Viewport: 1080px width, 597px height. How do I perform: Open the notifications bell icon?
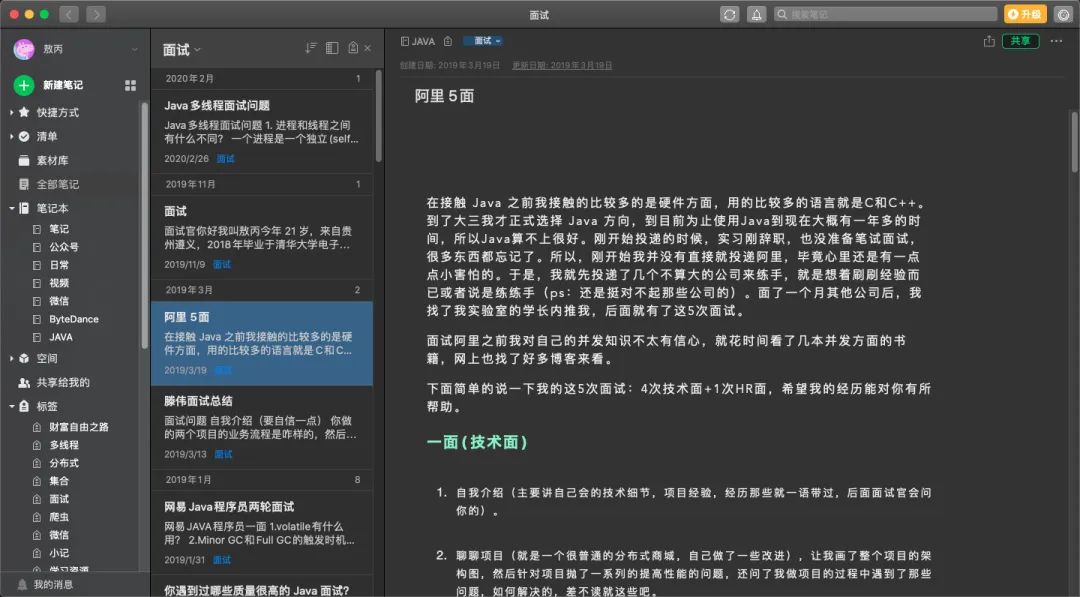click(756, 14)
